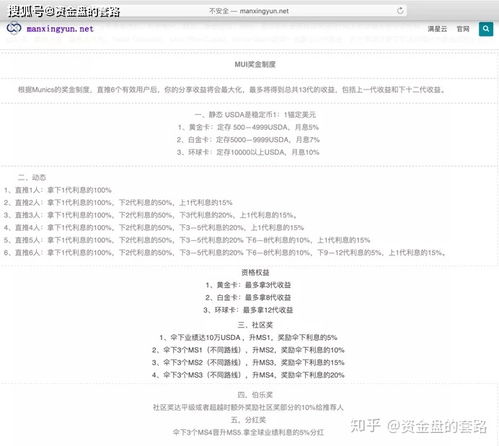
Task: Click the 三、社区奖 section heading
Action: pyautogui.click(x=255, y=325)
